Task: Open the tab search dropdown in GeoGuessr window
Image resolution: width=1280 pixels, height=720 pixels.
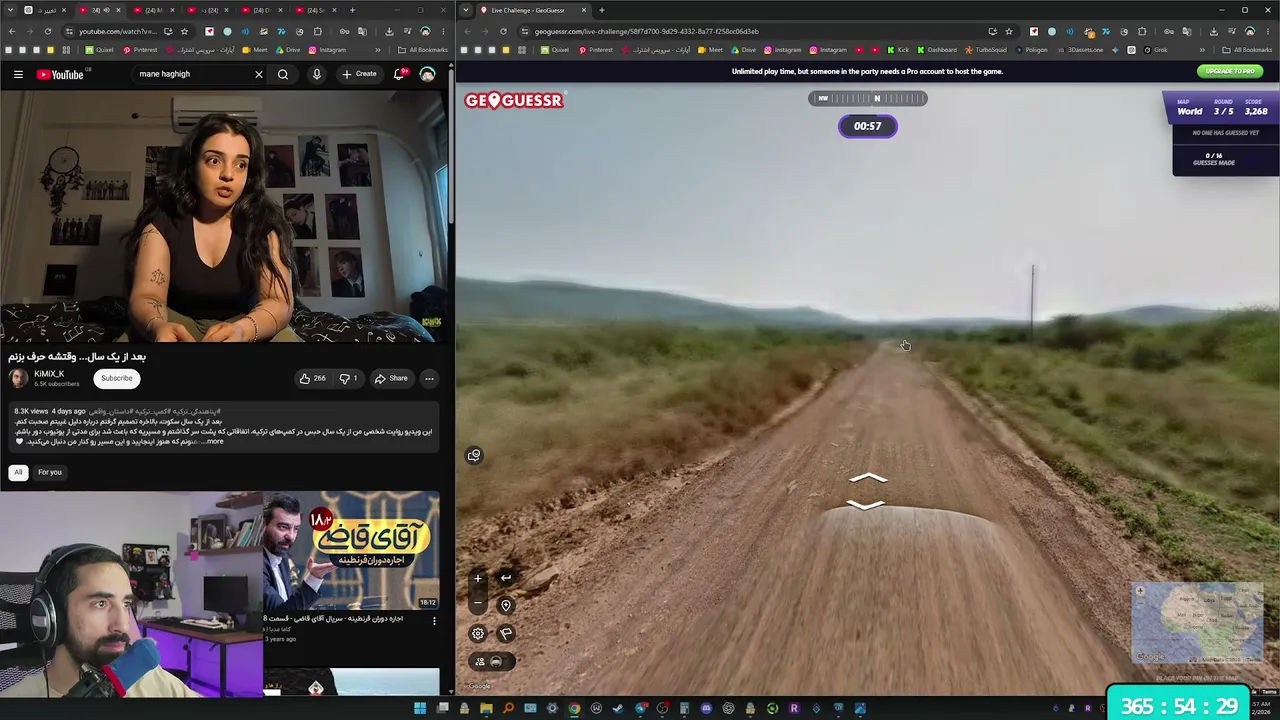Action: coord(468,10)
